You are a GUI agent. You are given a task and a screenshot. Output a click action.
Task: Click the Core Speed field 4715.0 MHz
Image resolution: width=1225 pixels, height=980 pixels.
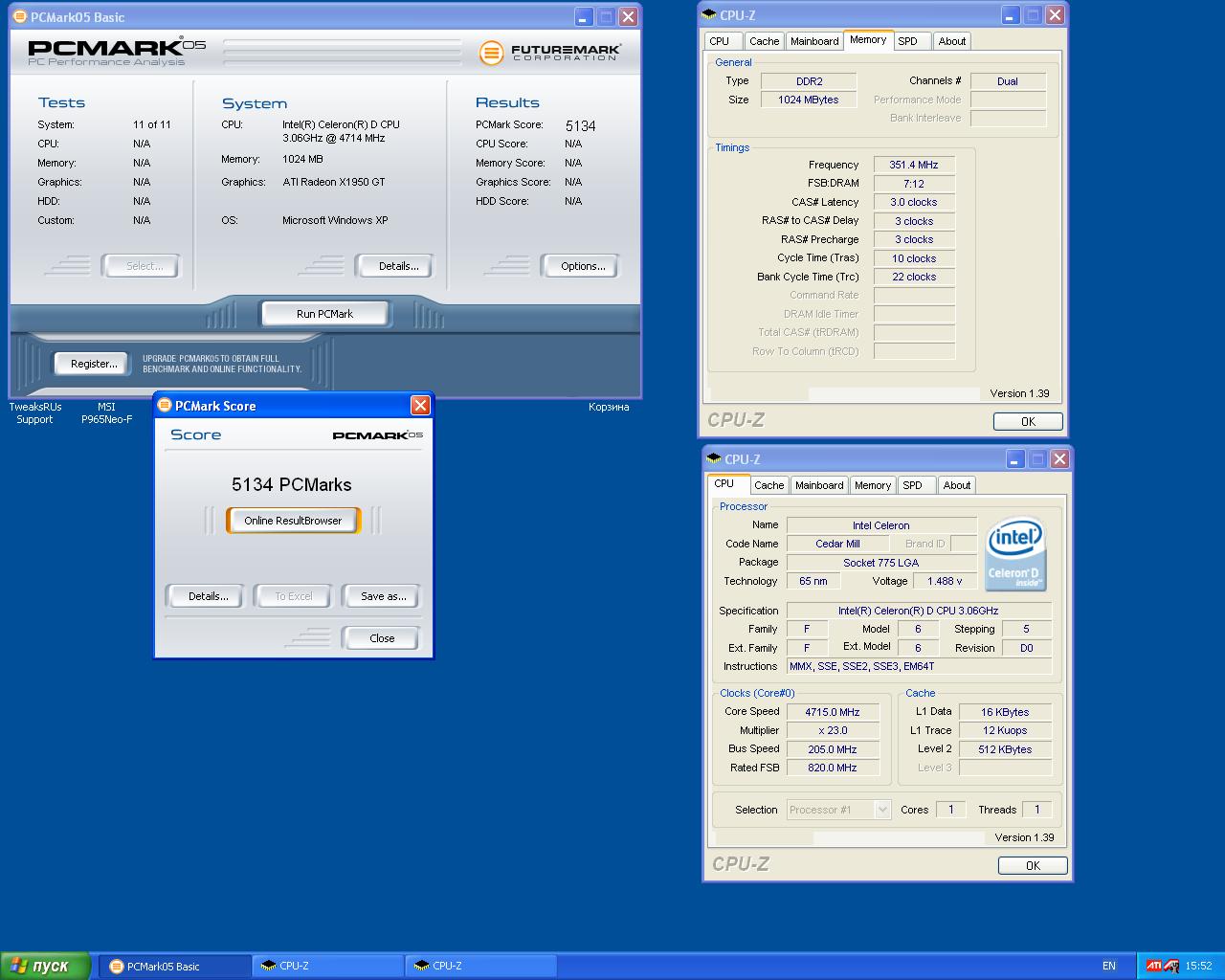[833, 712]
